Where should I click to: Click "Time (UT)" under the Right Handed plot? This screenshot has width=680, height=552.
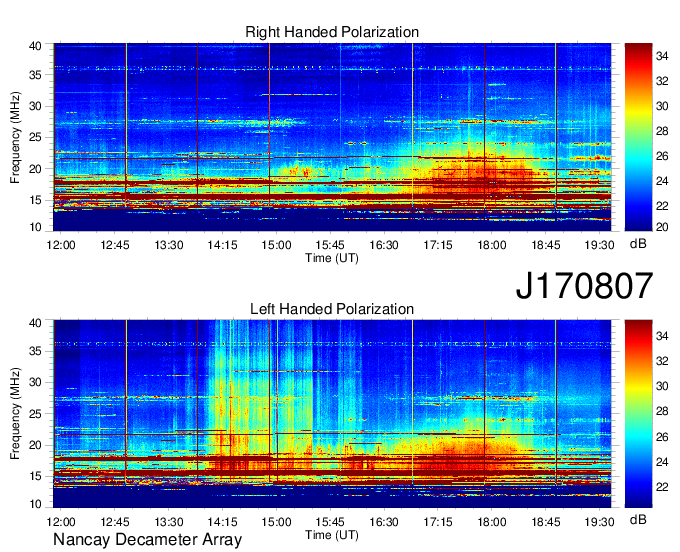click(332, 258)
